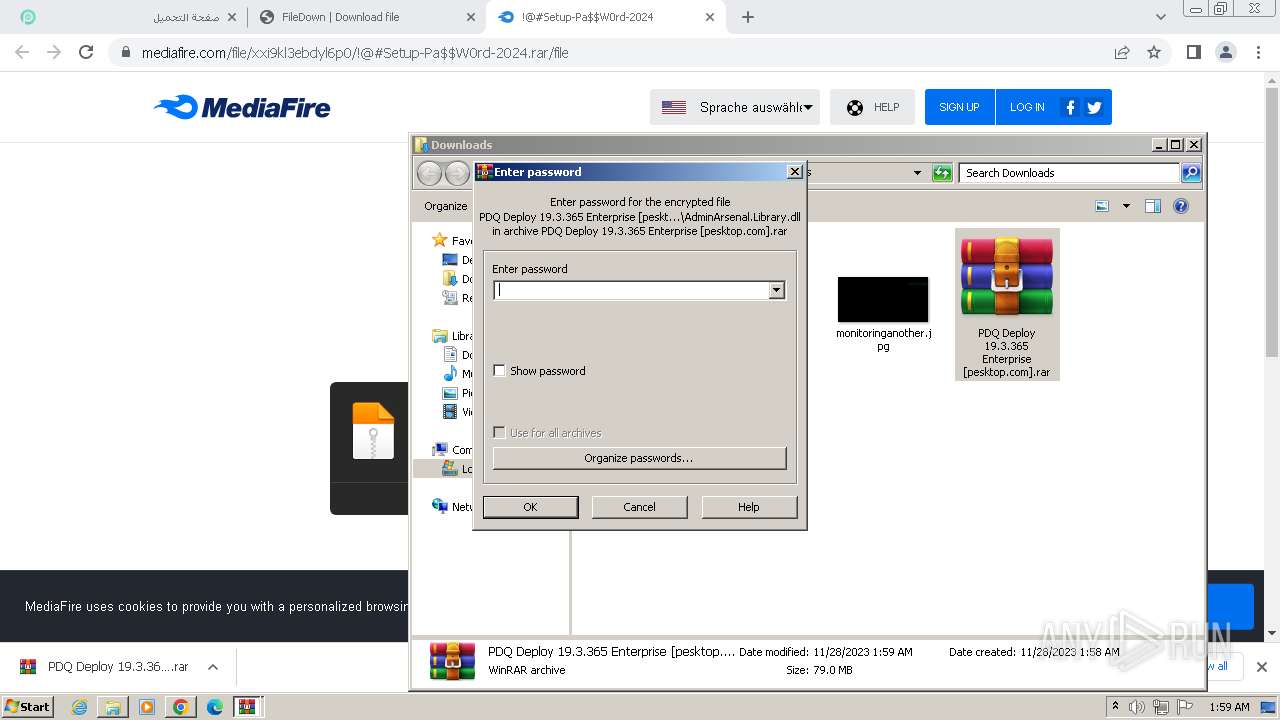Show hidden tray icons arrow
1280x720 pixels.
click(x=1115, y=707)
